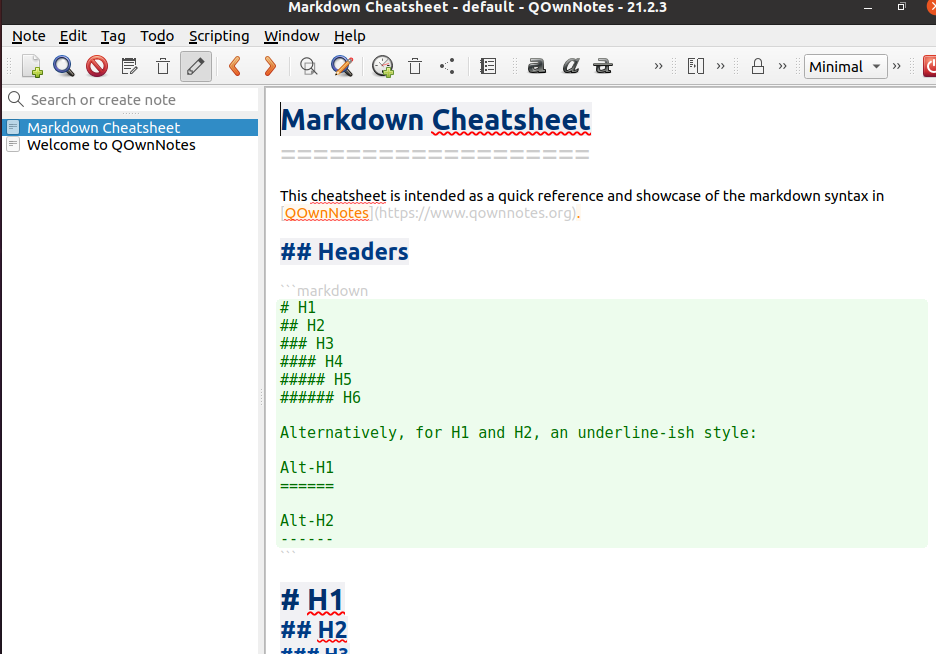936x654 pixels.
Task: Click the split panels layout icon
Action: click(x=696, y=66)
